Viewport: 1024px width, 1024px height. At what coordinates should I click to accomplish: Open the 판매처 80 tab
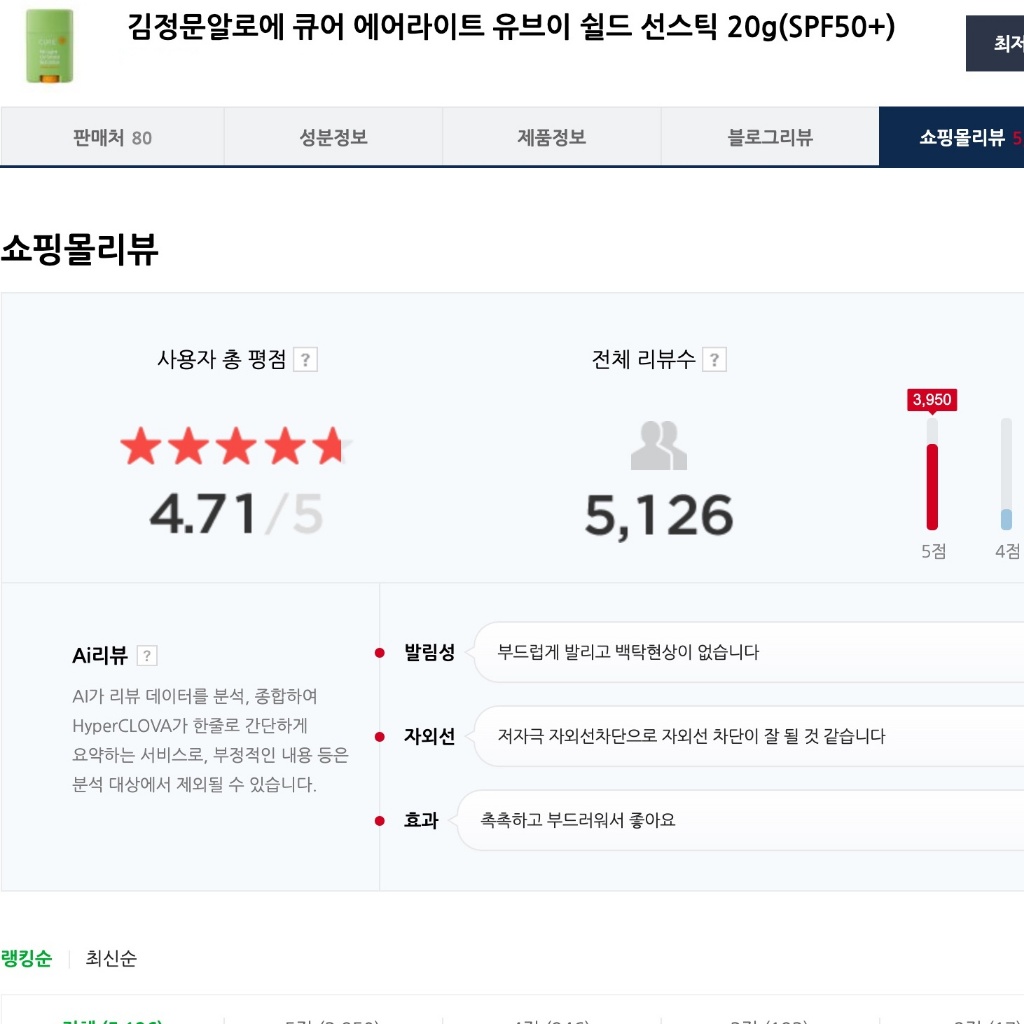112,137
